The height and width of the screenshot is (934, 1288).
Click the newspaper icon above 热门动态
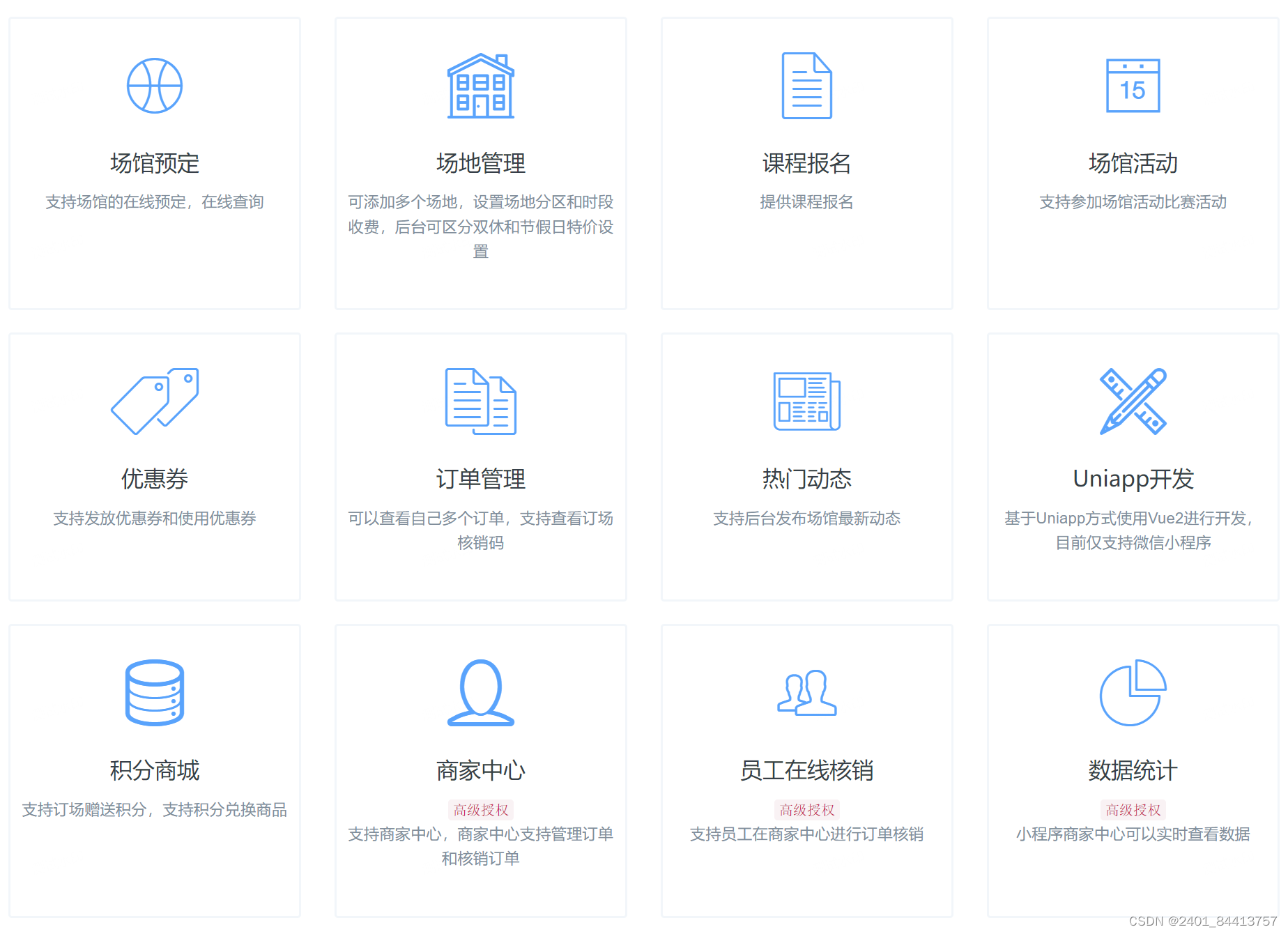tap(807, 401)
